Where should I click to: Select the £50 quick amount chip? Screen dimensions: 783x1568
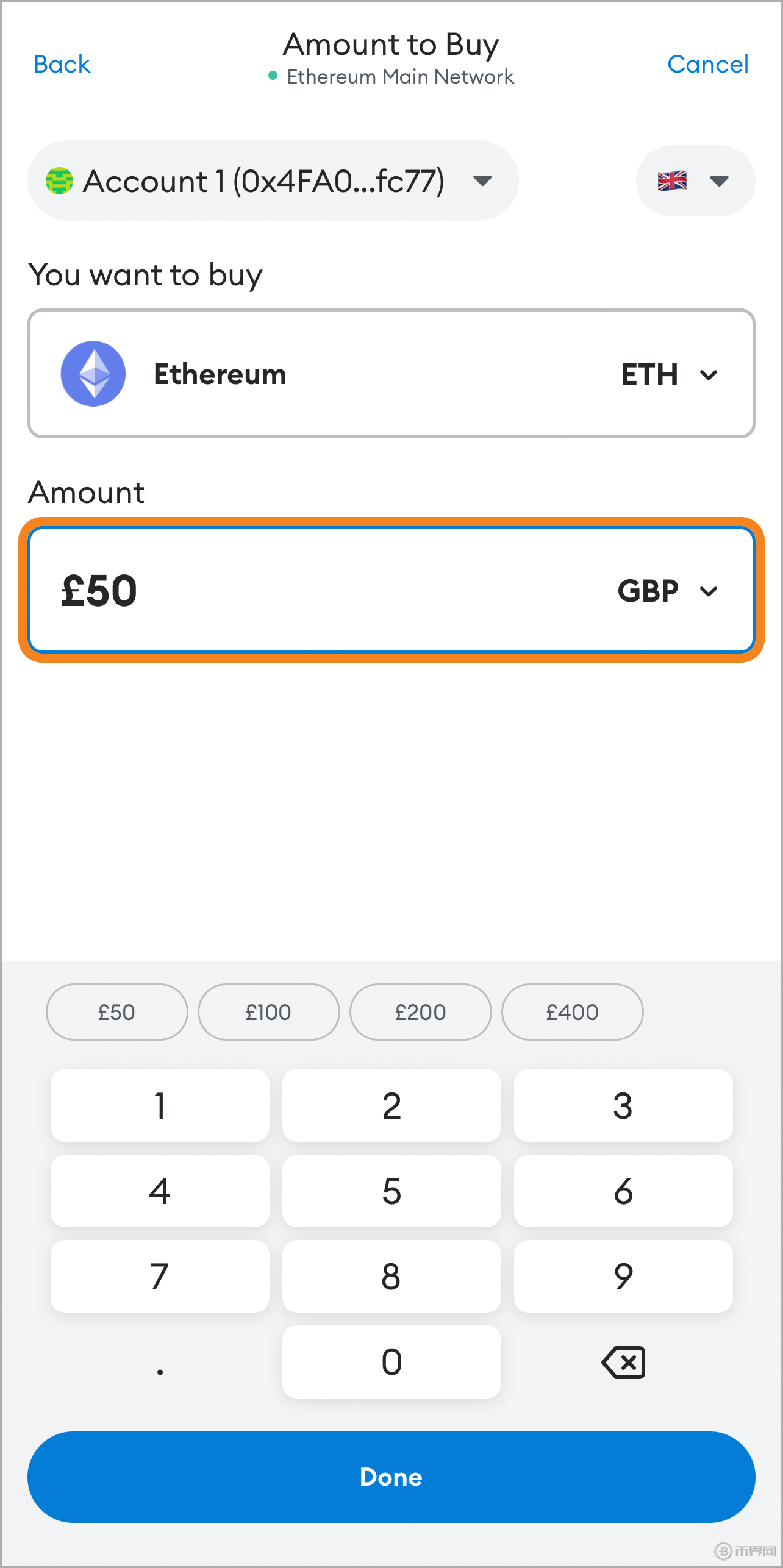pyautogui.click(x=116, y=1012)
